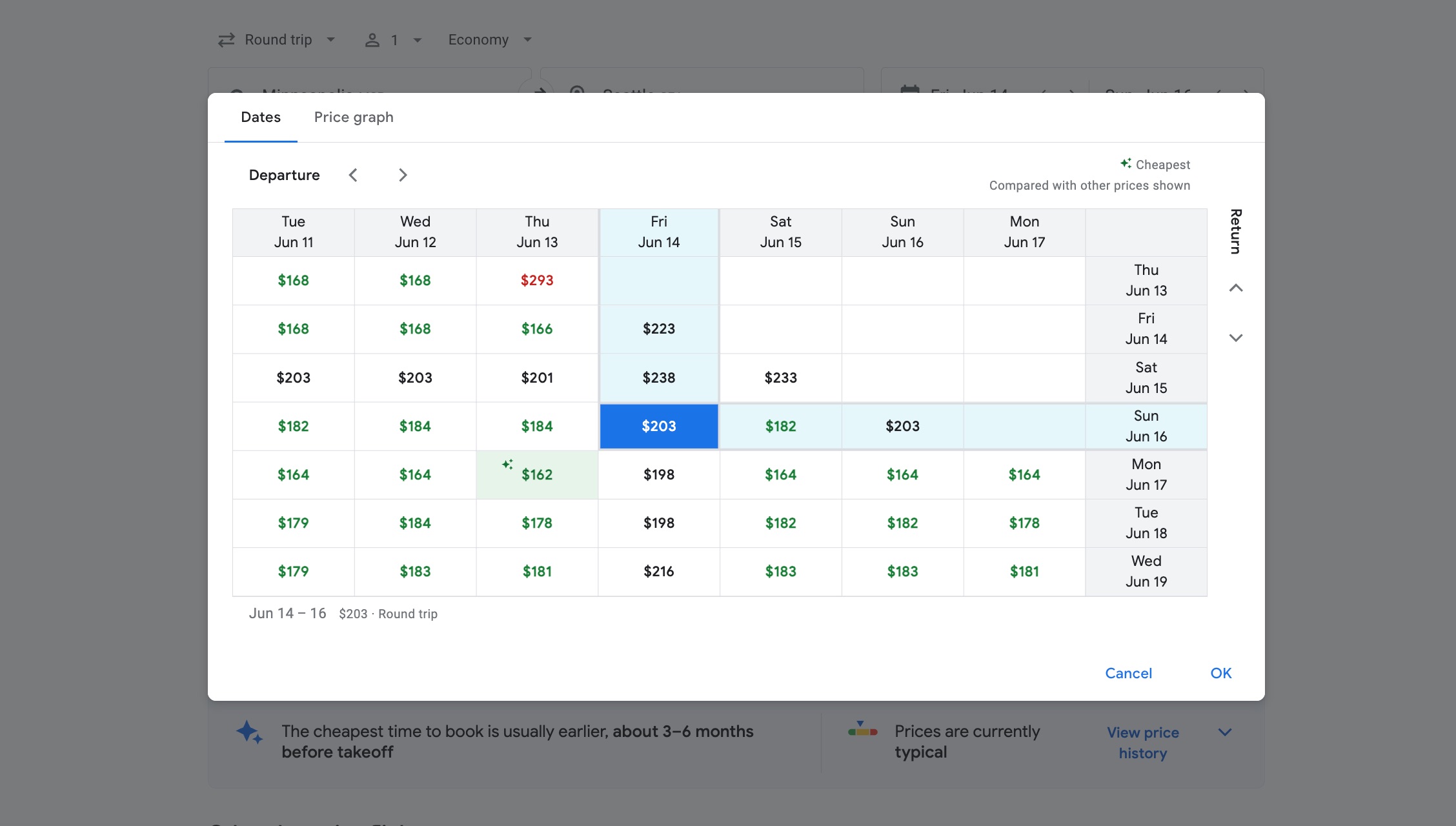Select $178 fare departing Mon Jun 17
Viewport: 1456px width, 826px height.
tap(1024, 523)
